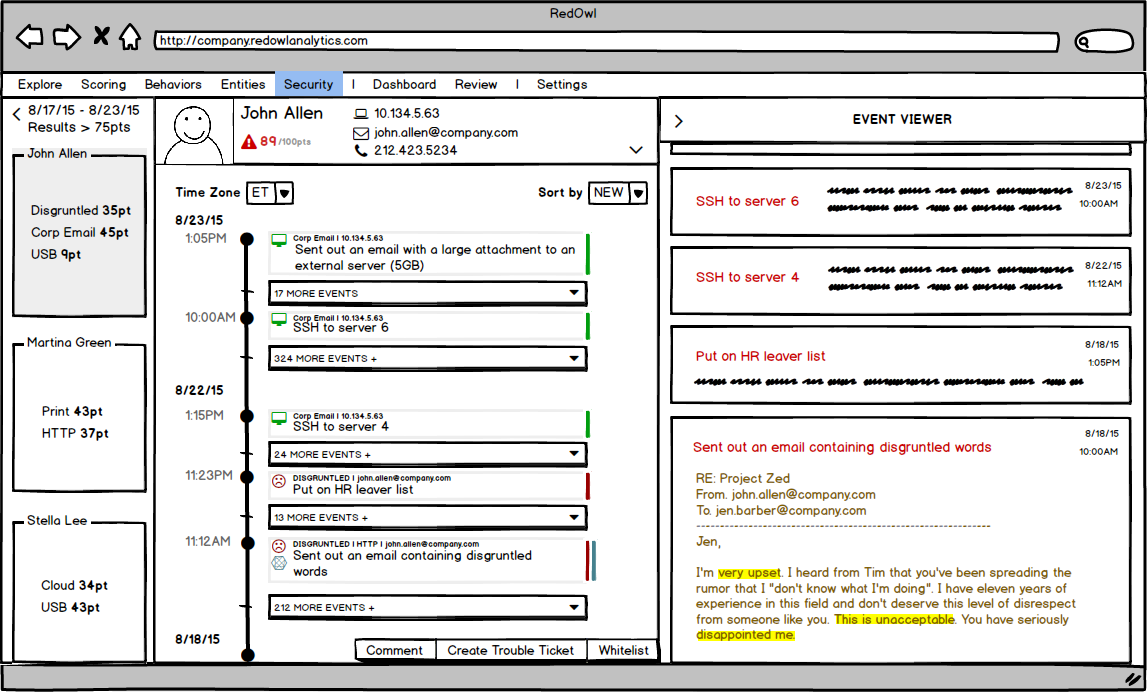Screen dimensions: 1147x692
Task: Click highlighted 'This is unacceptable' text
Action: coord(894,620)
